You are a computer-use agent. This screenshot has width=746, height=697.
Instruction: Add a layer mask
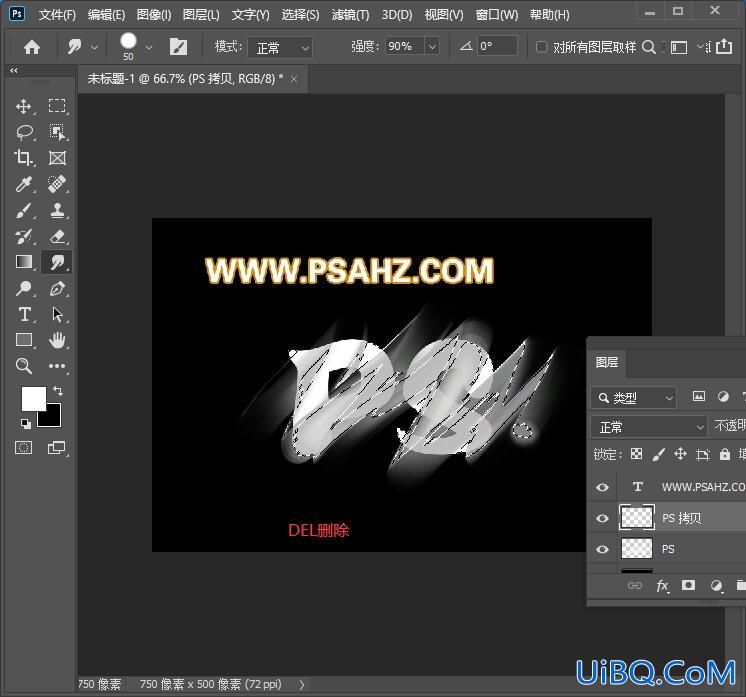[688, 585]
